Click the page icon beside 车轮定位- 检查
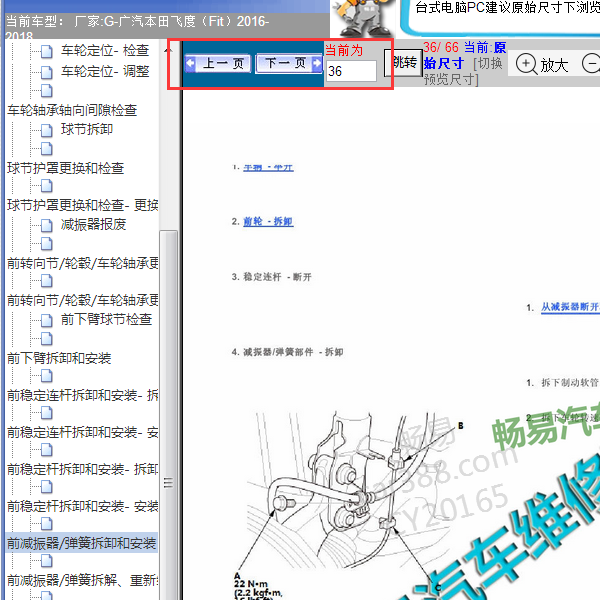 [47, 51]
